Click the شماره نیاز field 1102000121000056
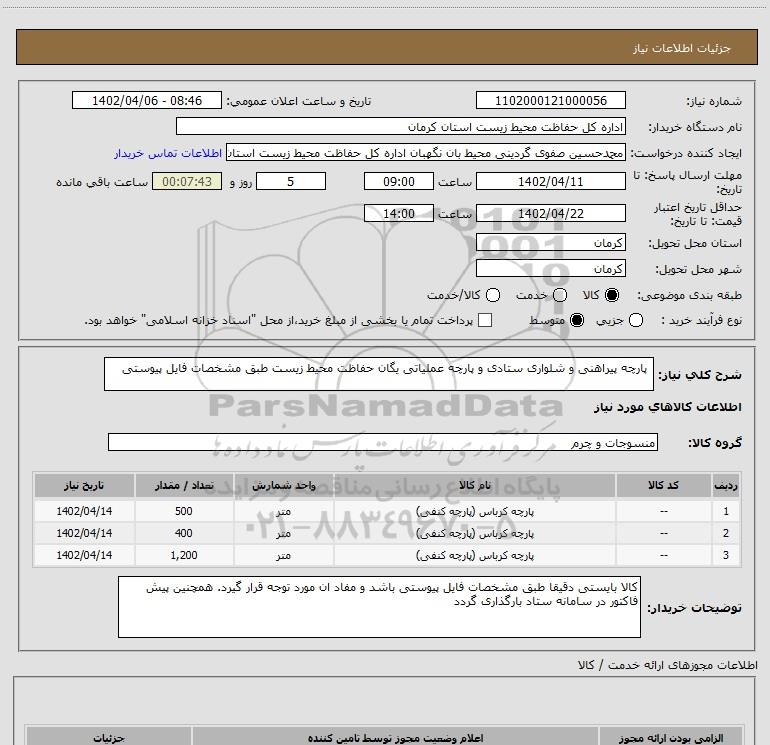 coord(550,101)
